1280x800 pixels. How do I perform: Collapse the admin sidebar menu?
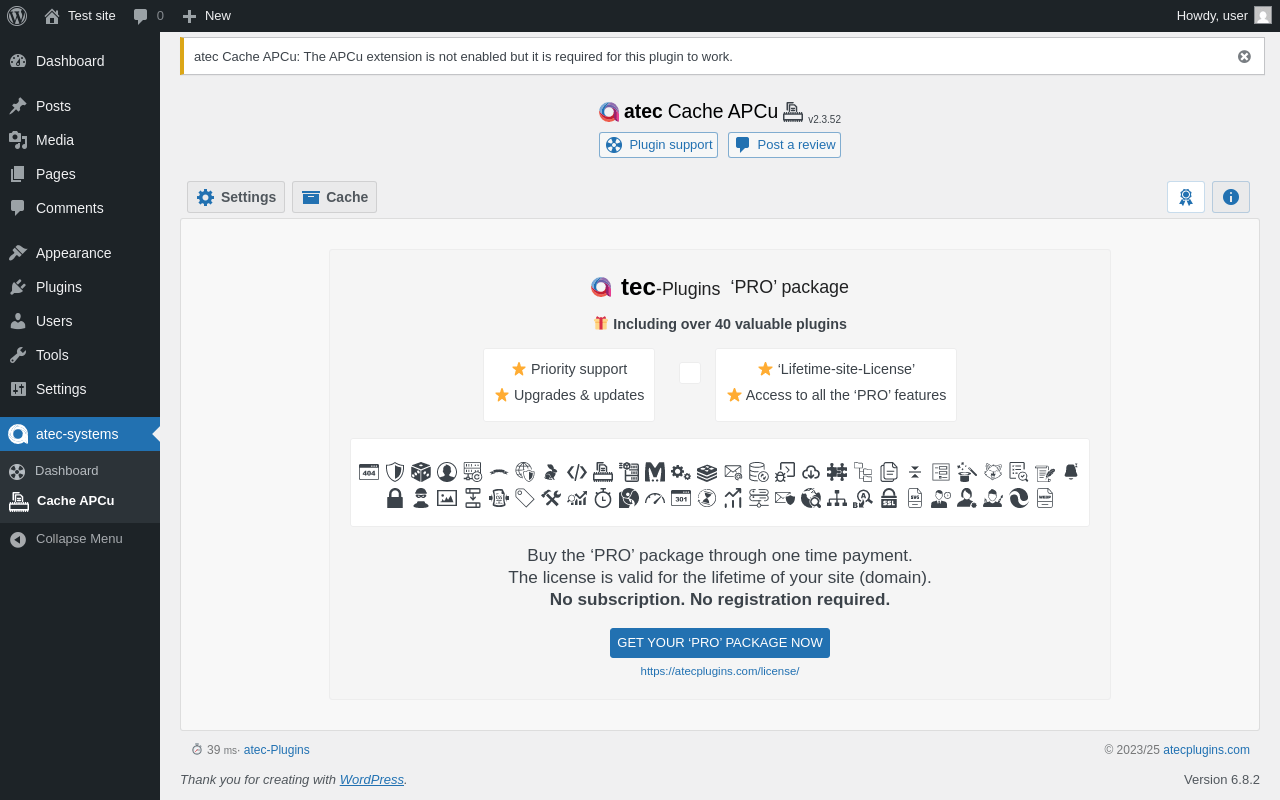point(80,539)
